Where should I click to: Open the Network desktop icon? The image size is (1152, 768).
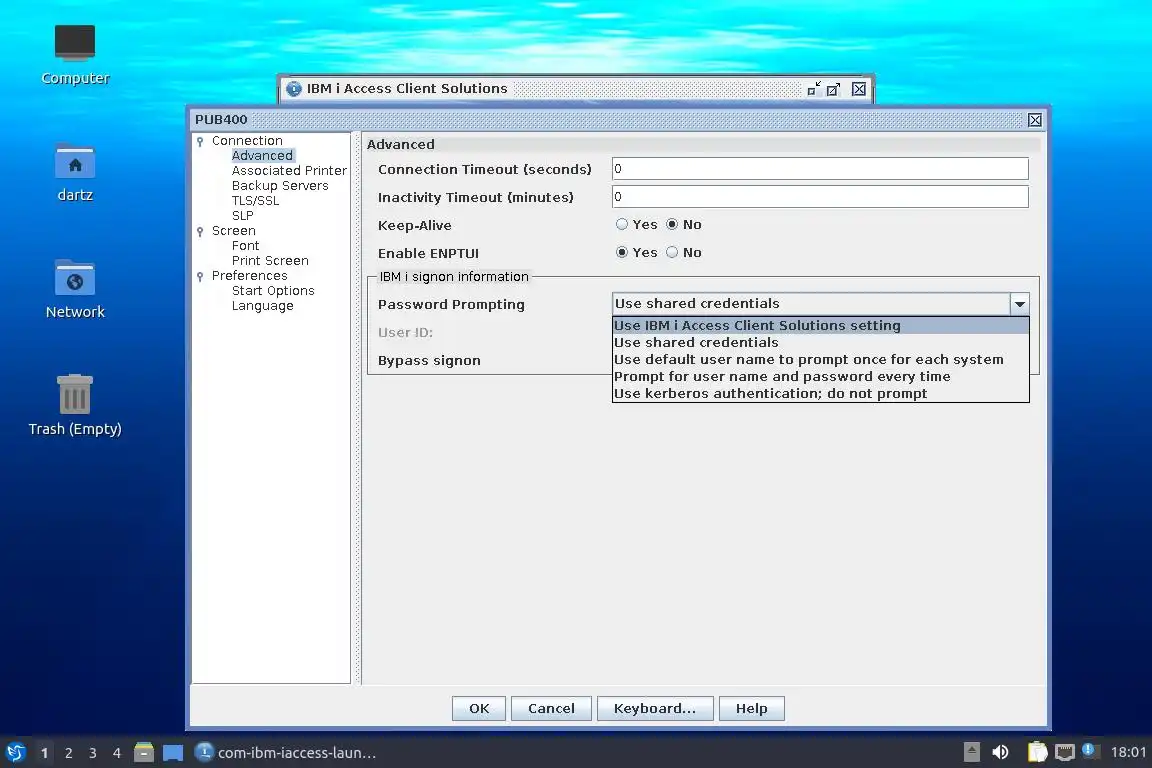75,290
